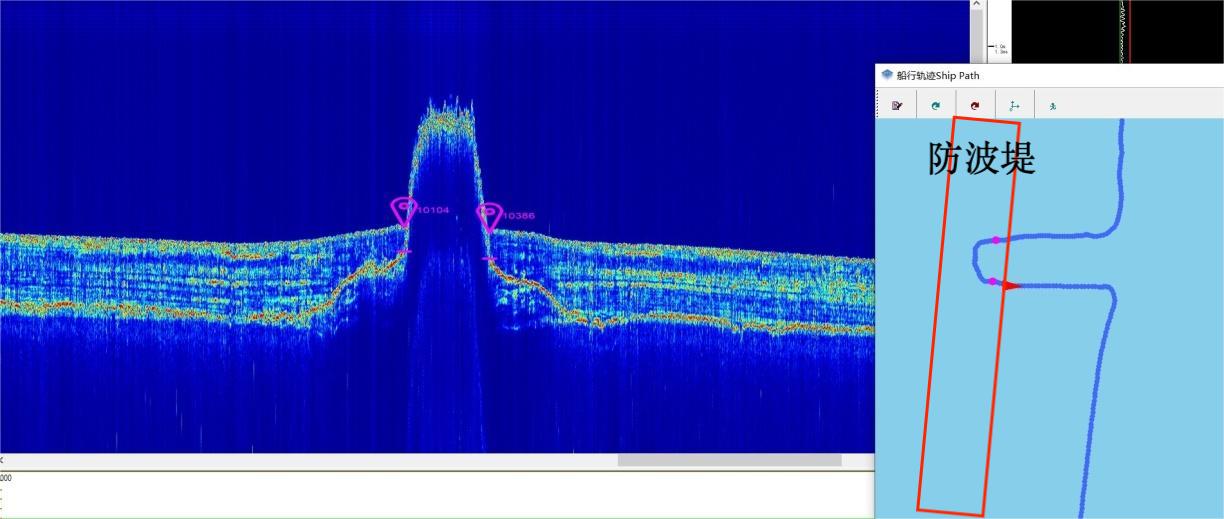Click inside the red breakwater rectangle's lower part
This screenshot has height=519, width=1224.
point(955,440)
